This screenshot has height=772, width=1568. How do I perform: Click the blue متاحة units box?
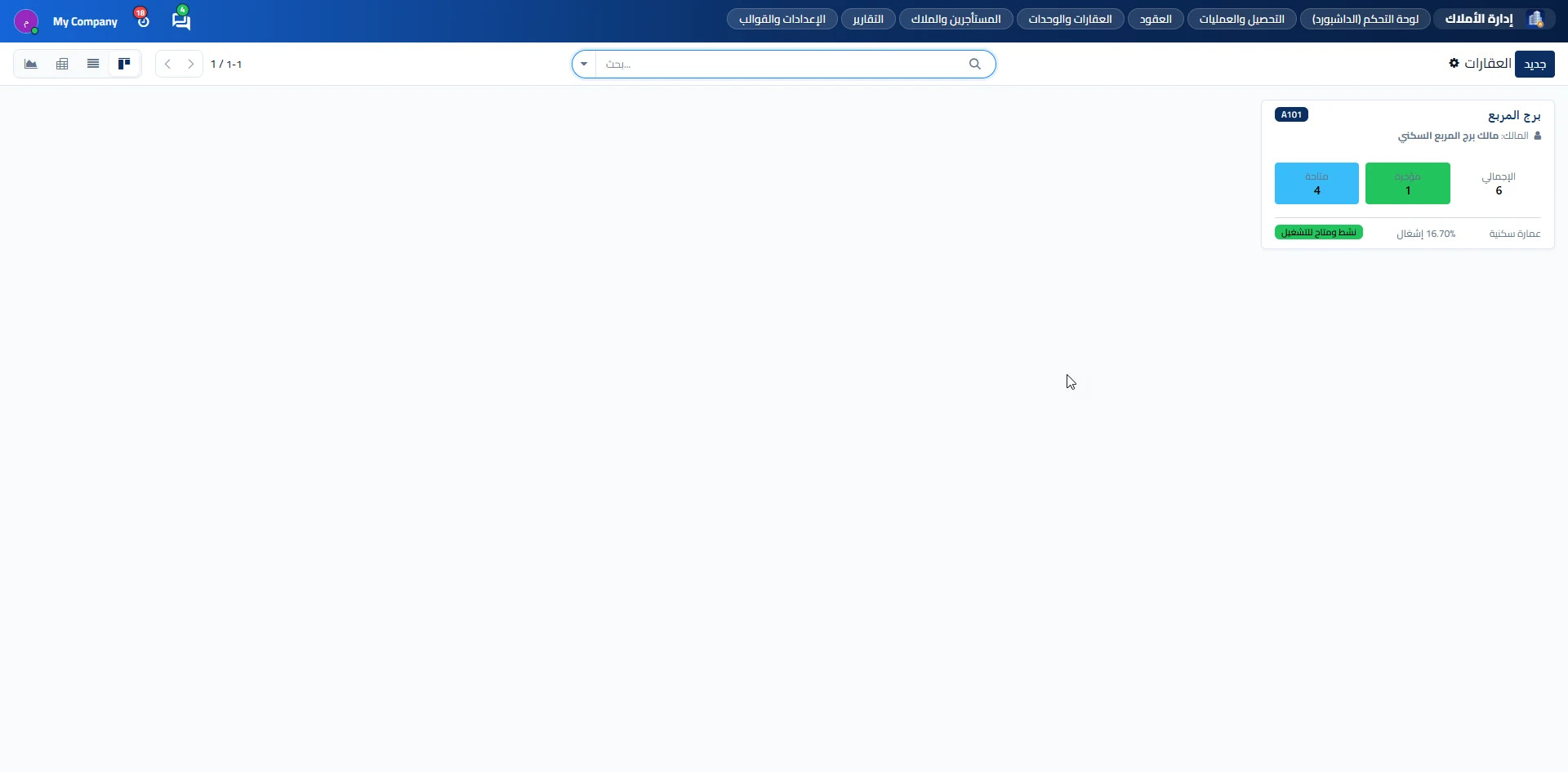1316,183
